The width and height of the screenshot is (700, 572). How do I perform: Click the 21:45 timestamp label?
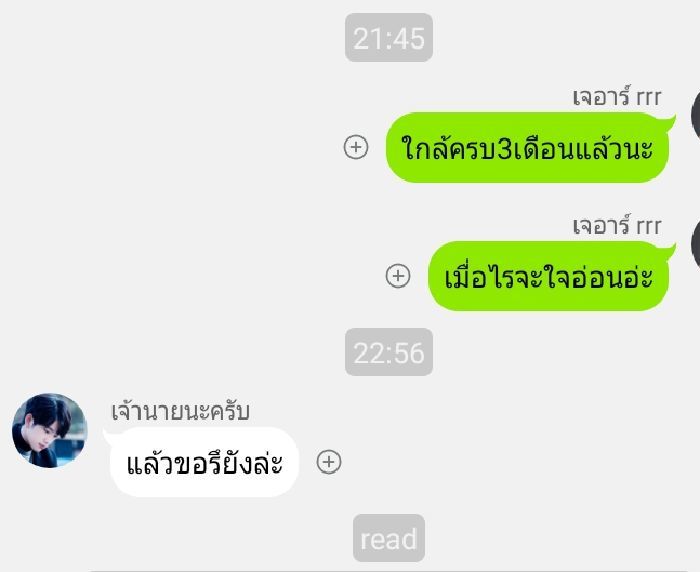point(389,38)
